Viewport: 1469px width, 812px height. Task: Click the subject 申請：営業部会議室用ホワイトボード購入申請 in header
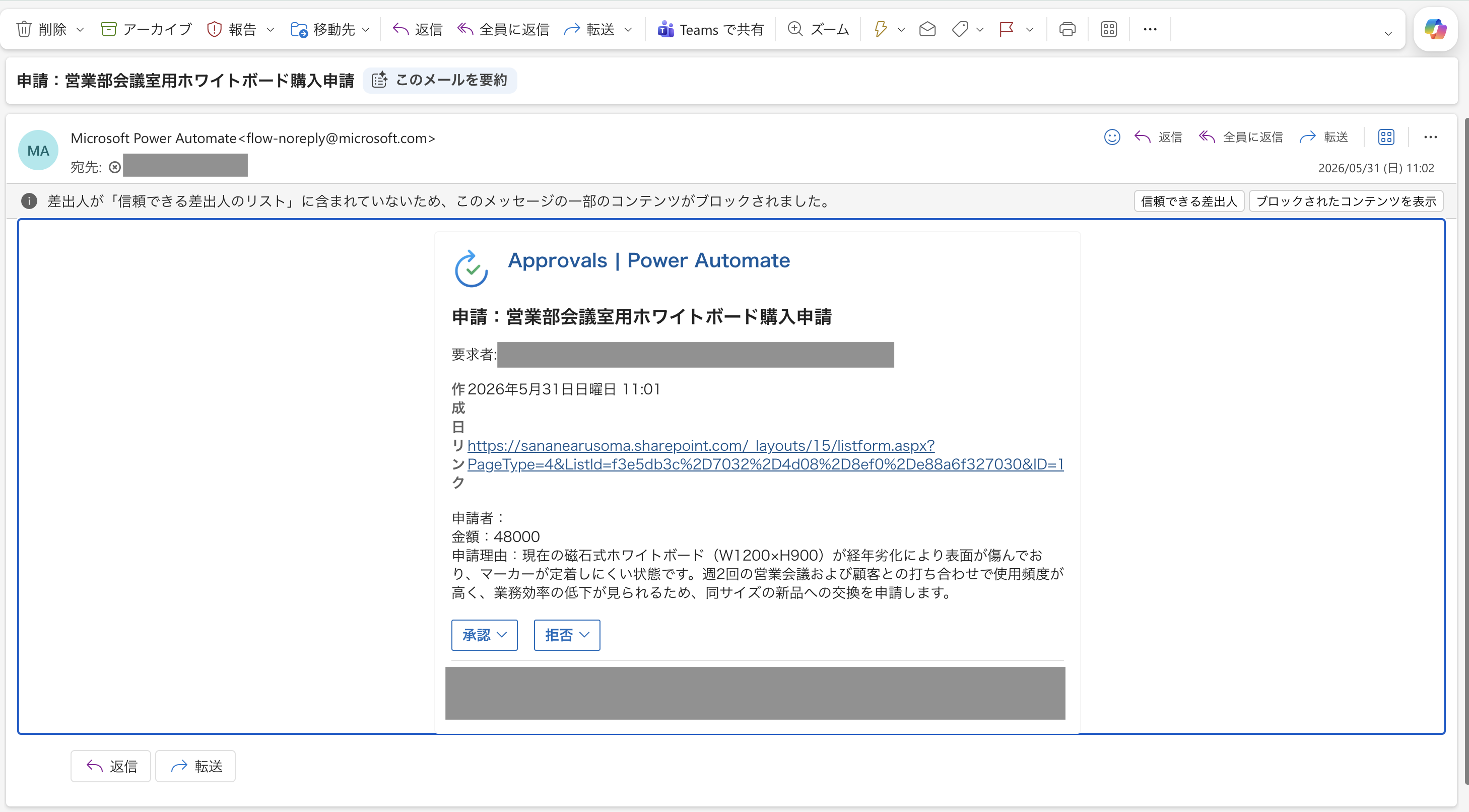(185, 81)
